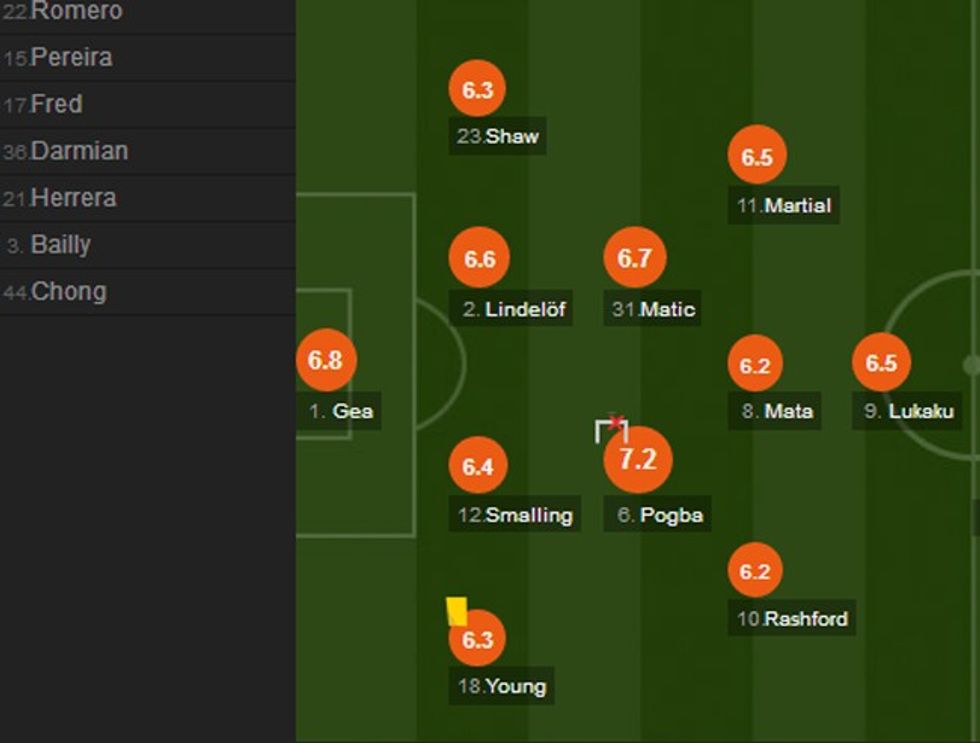Click the missed penalty icon beside Pogba
The height and width of the screenshot is (743, 980).
point(612,429)
